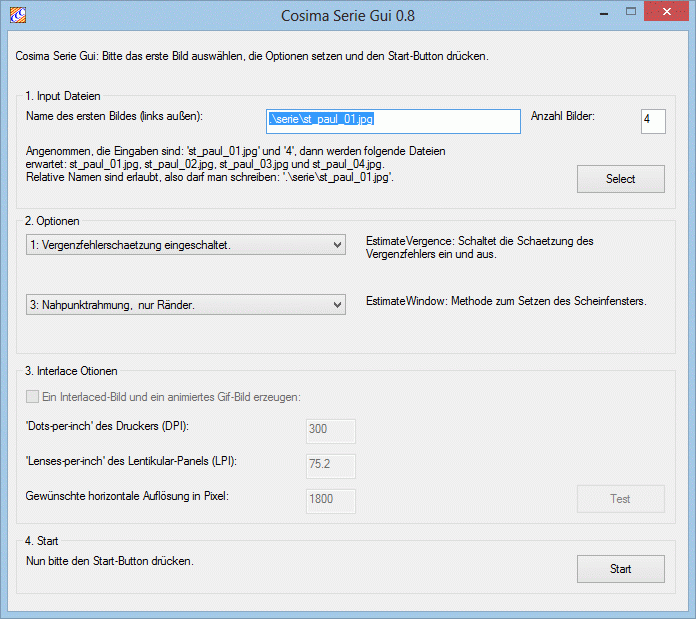
Task: Click the disabled Test button
Action: [x=620, y=499]
